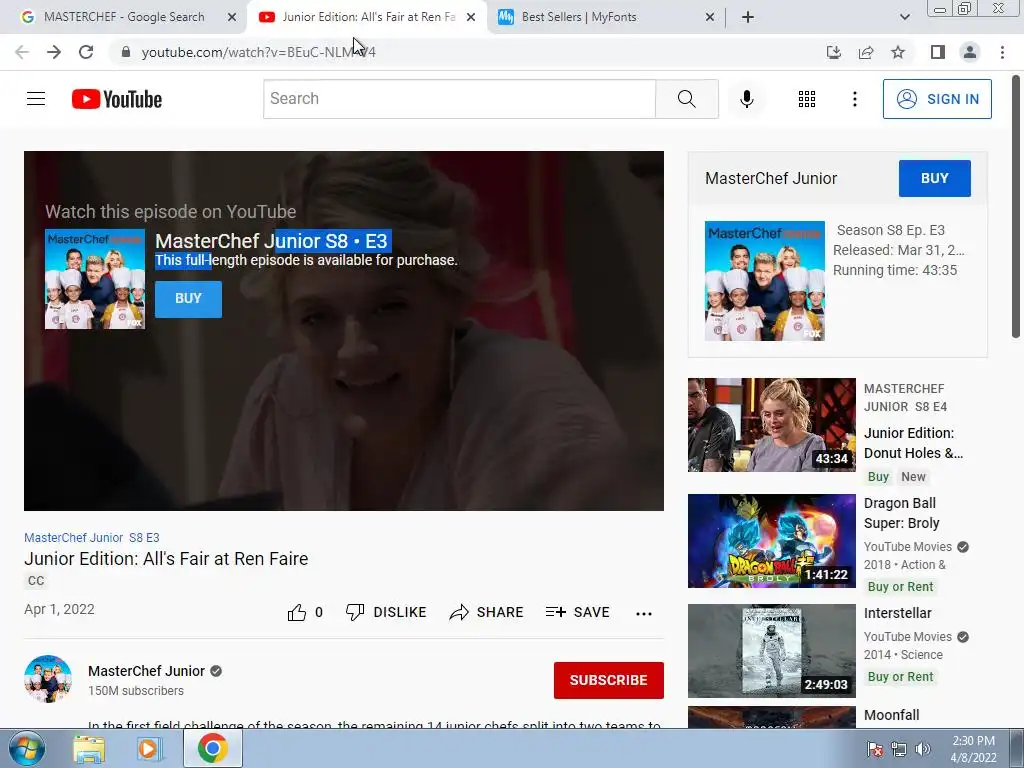
Task: Close the Junior Edition YouTube tab
Action: pyautogui.click(x=471, y=17)
